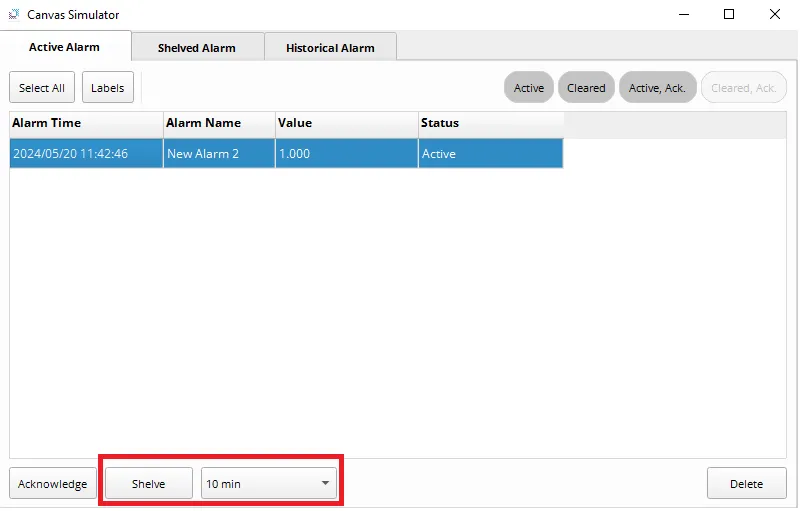Screen dimensions: 804x511
Task: Sort by the Alarm Time column header
Action: click(86, 123)
